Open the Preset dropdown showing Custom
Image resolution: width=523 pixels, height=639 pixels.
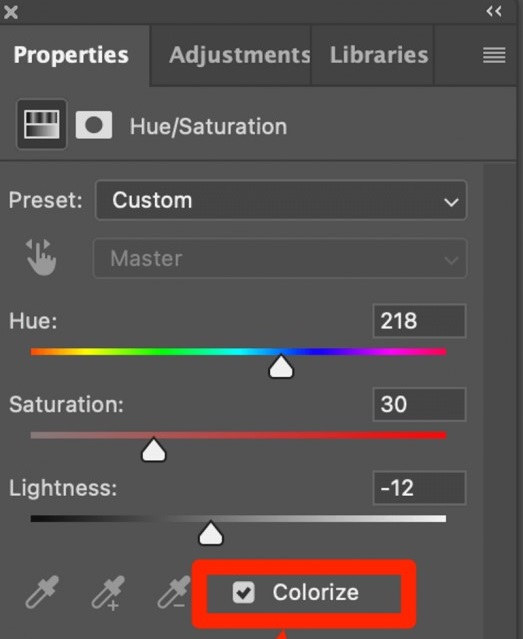click(281, 200)
